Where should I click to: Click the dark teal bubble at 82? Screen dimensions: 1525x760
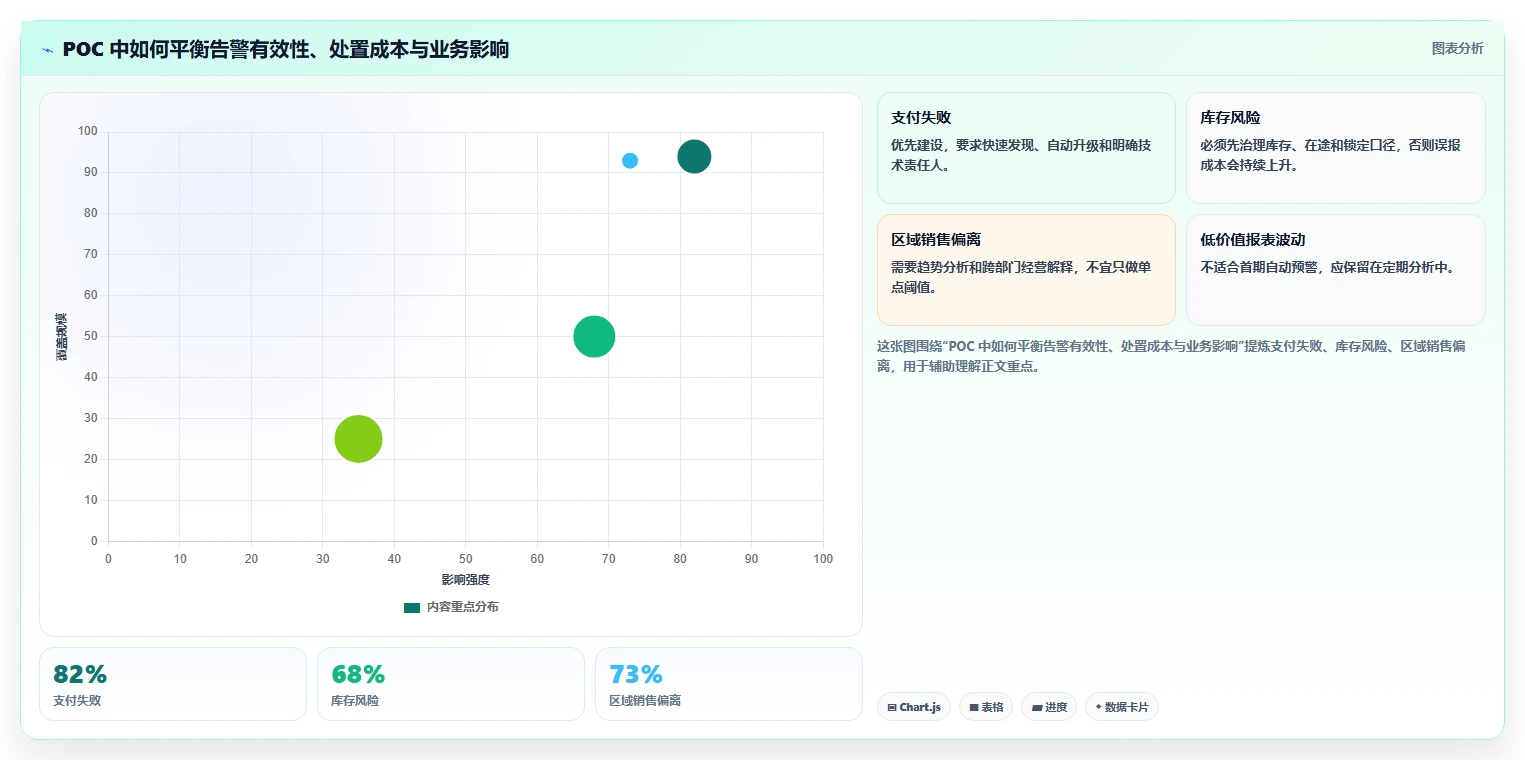pos(694,156)
